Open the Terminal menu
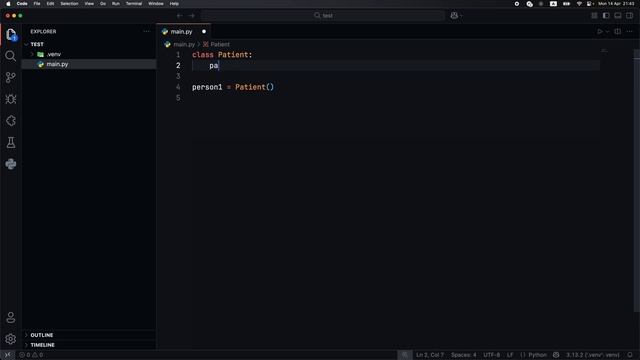This screenshot has width=640, height=360. (134, 4)
